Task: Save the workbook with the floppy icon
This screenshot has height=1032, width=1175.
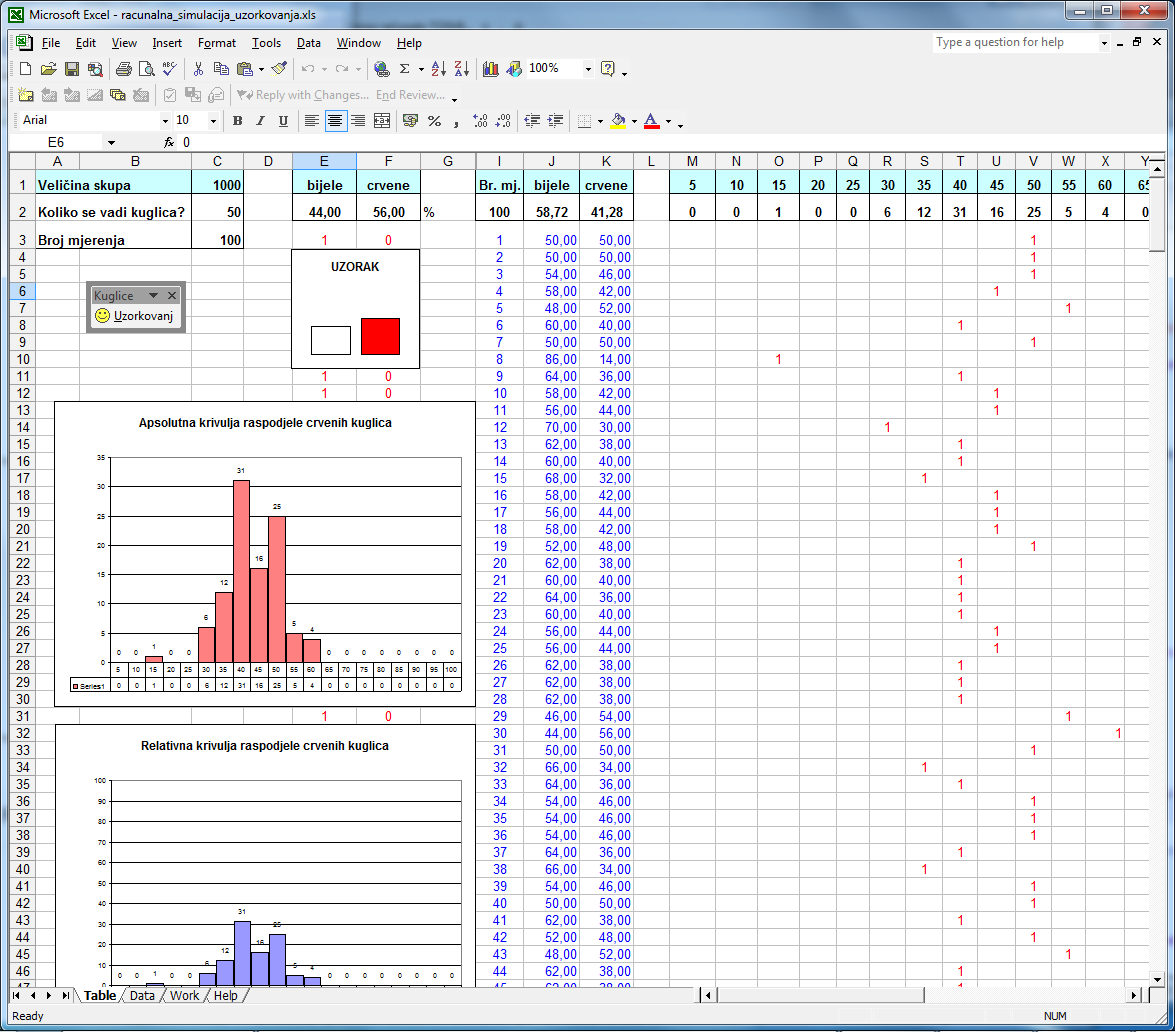Action: point(71,69)
